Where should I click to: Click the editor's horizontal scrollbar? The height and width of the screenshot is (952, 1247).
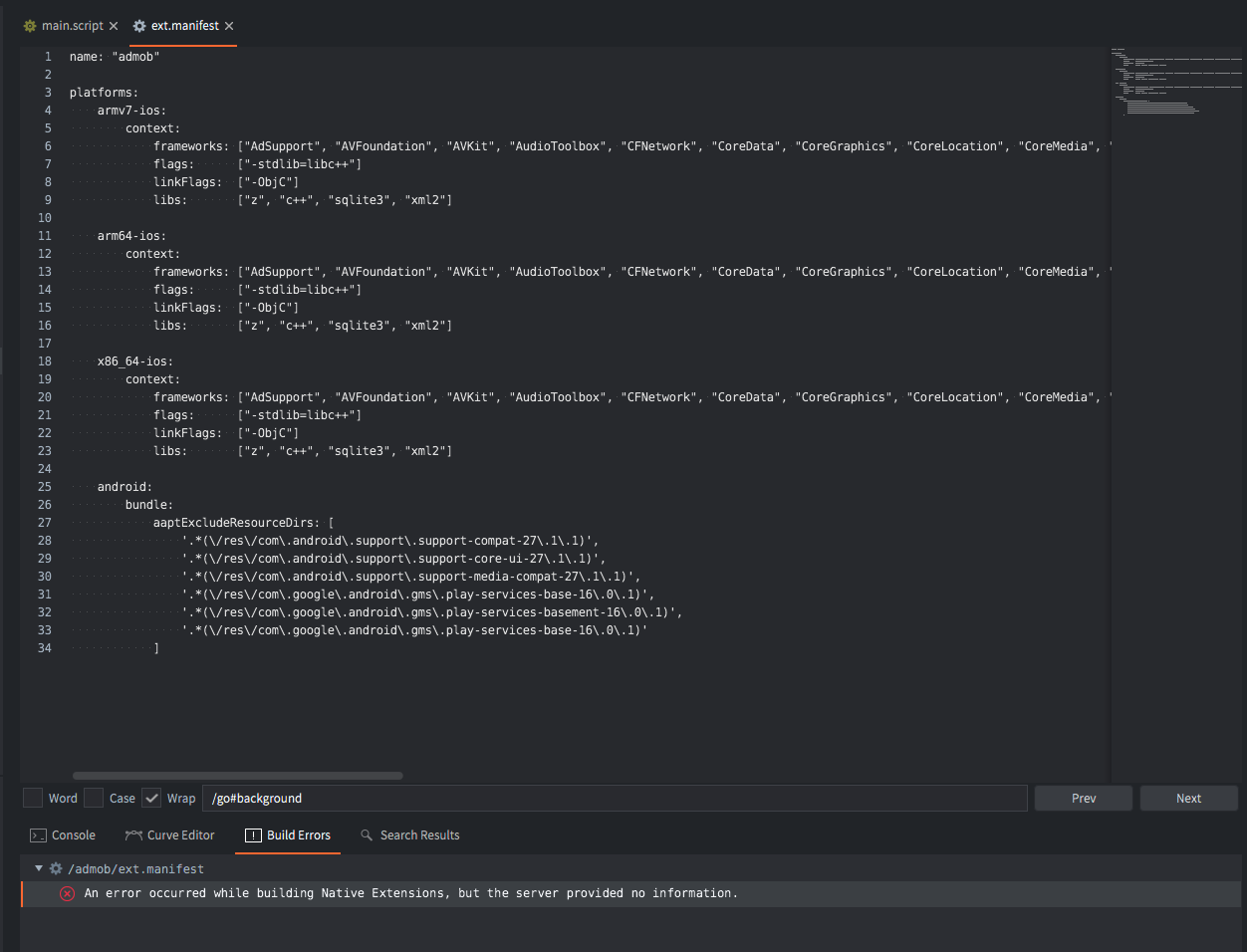pyautogui.click(x=238, y=776)
